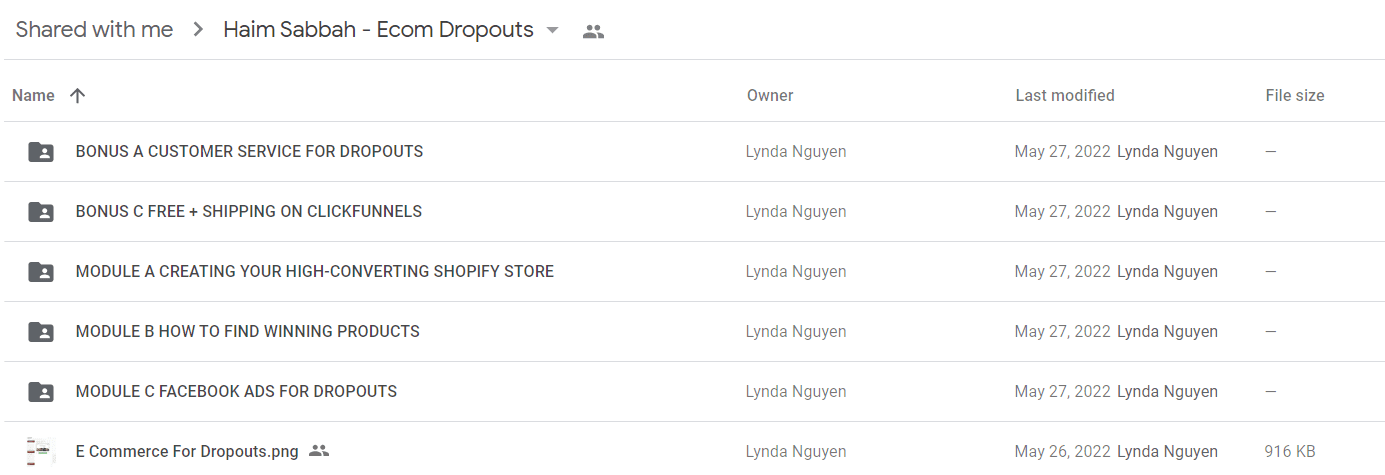The height and width of the screenshot is (475, 1385).
Task: Expand the Haim Sabbah folder dropdown arrow
Action: 552,31
